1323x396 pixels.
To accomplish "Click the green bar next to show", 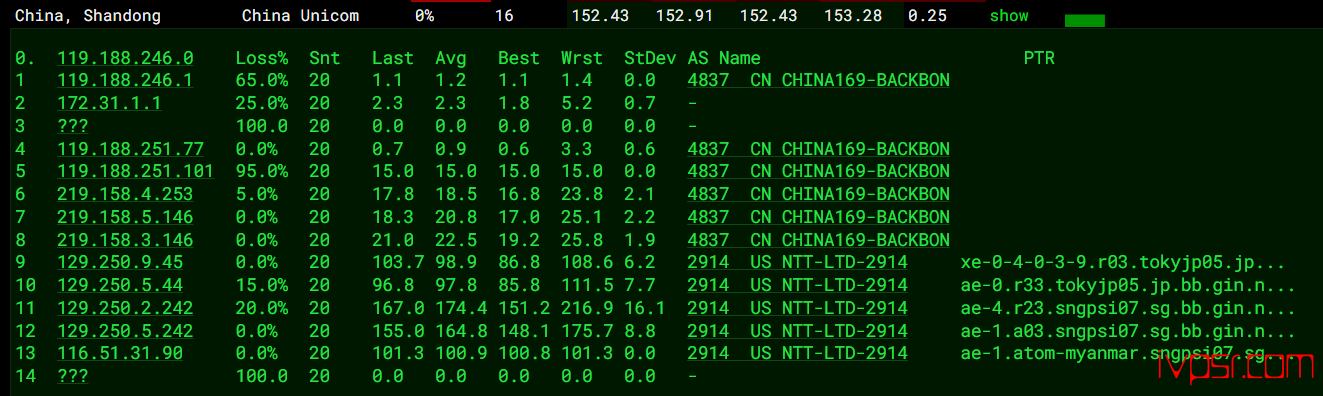I will click(x=1085, y=21).
